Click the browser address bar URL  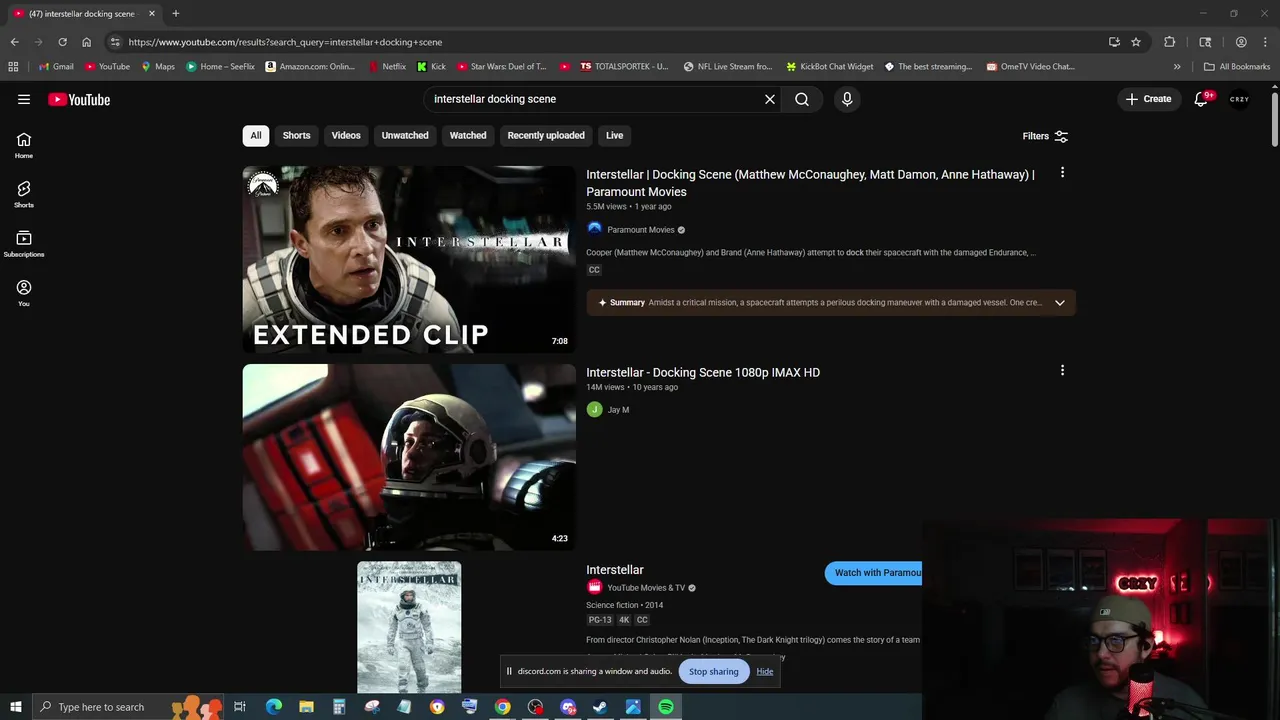285,42
